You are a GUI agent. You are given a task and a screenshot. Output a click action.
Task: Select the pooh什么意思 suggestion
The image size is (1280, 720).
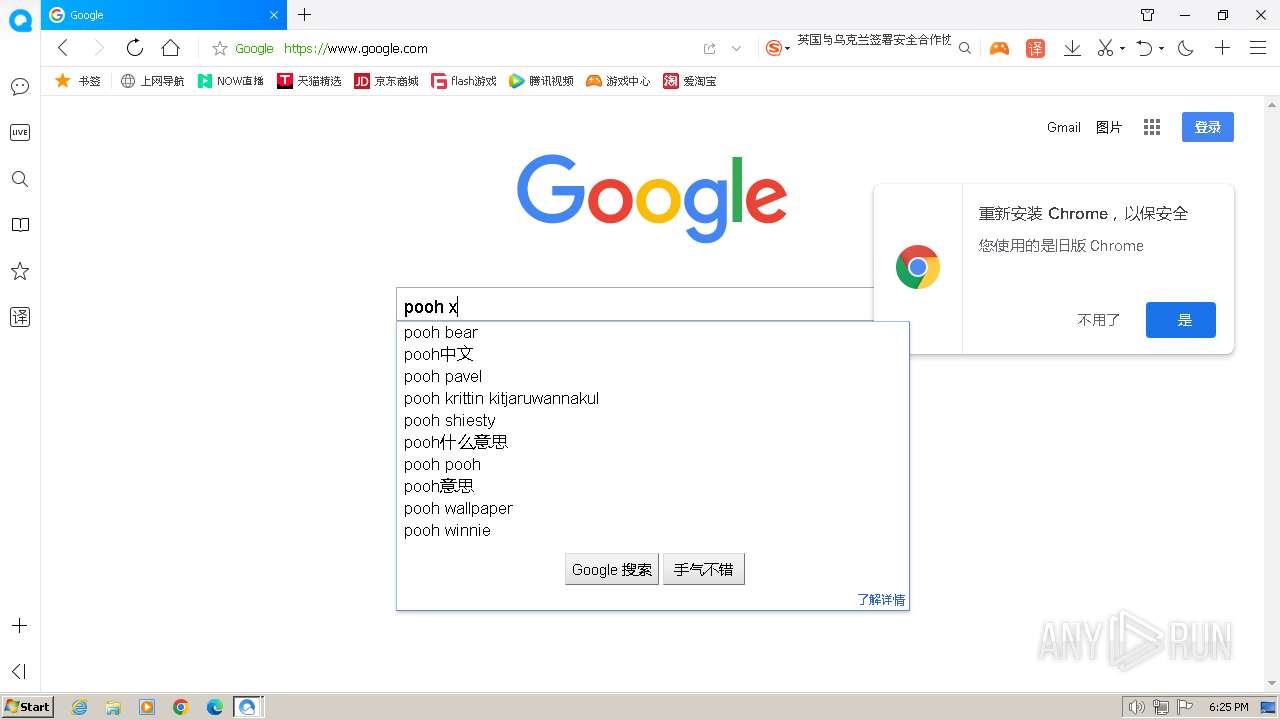(652, 442)
